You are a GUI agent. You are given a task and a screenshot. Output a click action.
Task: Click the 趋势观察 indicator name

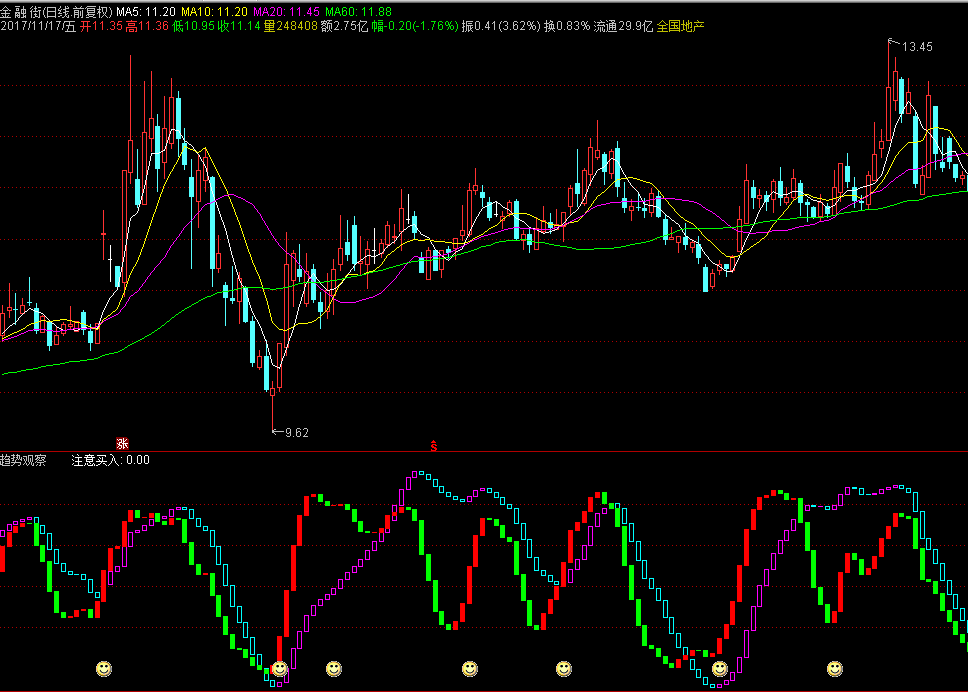click(23, 460)
